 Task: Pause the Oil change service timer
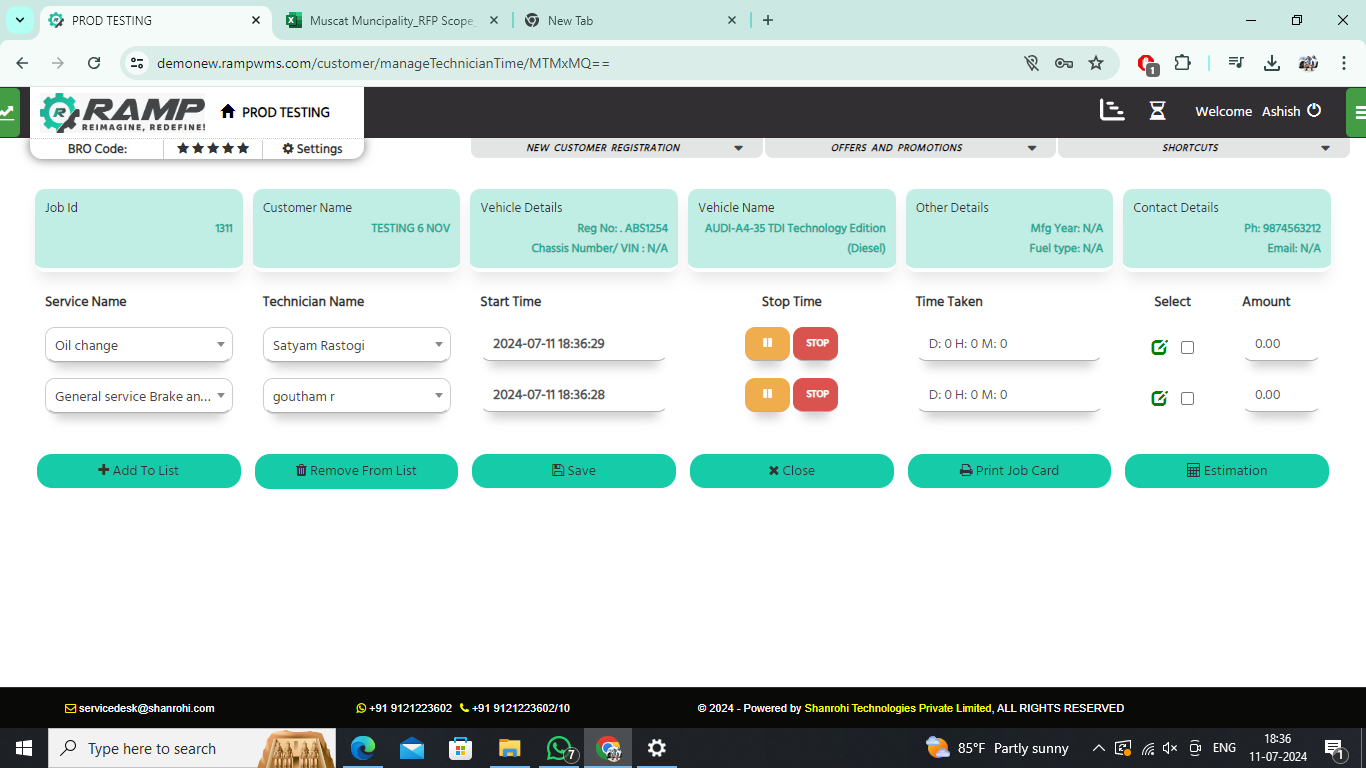tap(767, 343)
